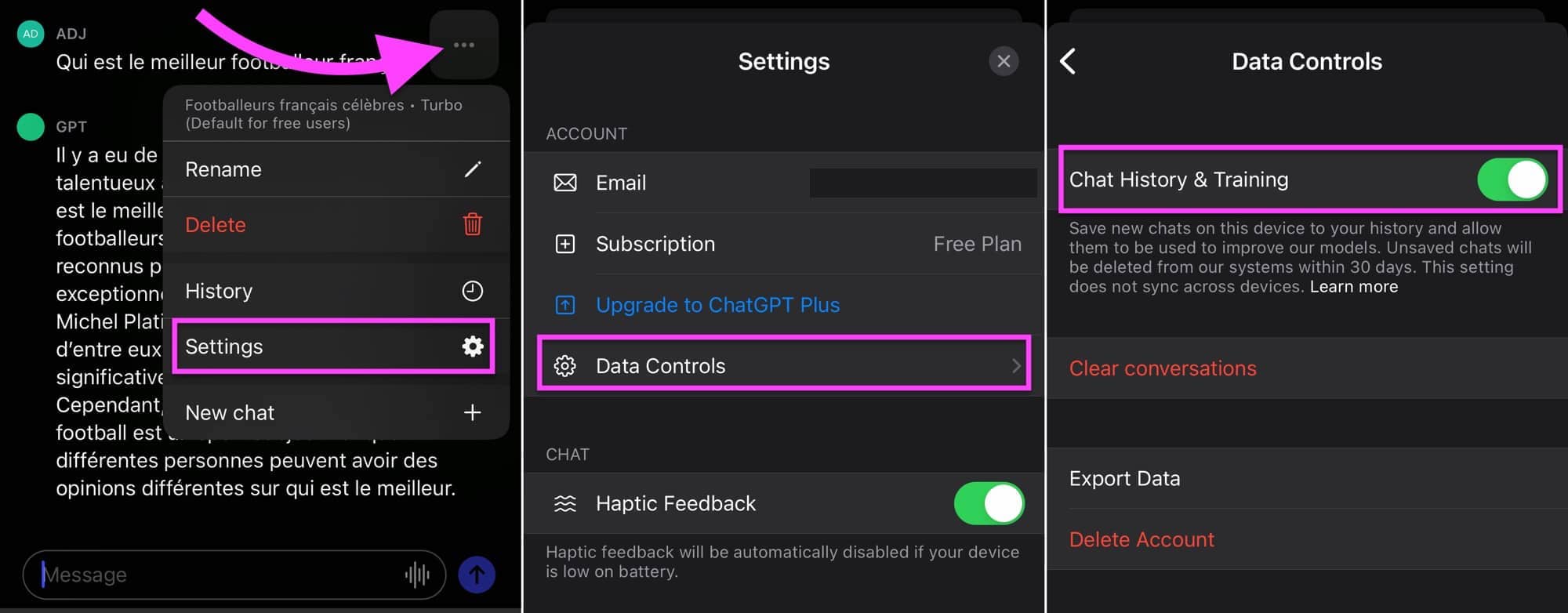Open the three-dot options menu
The width and height of the screenshot is (1568, 613).
[464, 45]
